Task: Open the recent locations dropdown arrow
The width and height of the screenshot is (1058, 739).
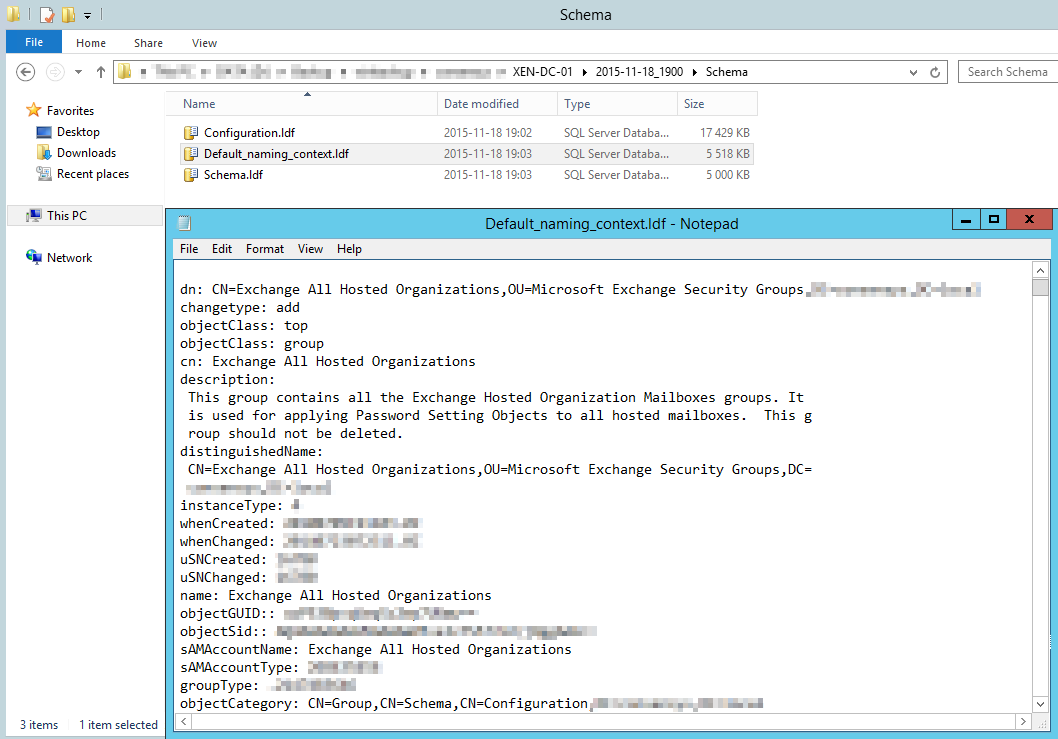Action: (x=79, y=72)
